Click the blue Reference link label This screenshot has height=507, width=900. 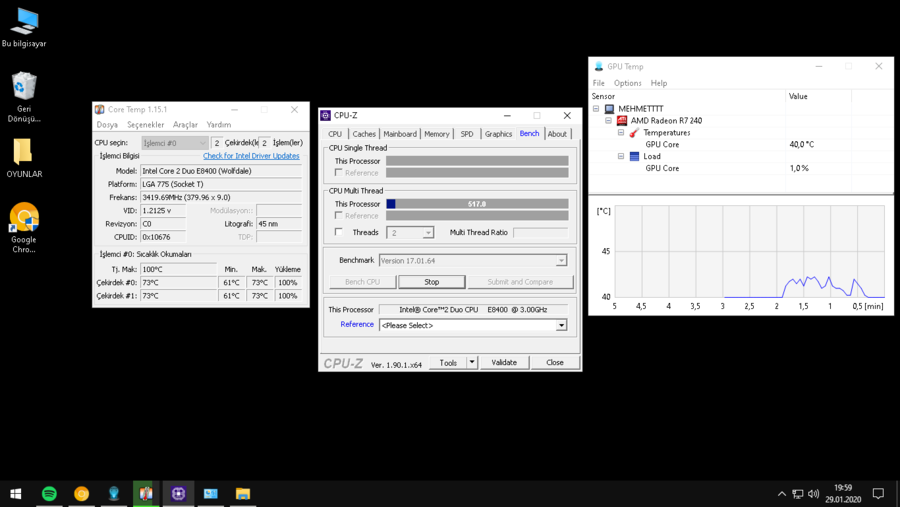[357, 324]
